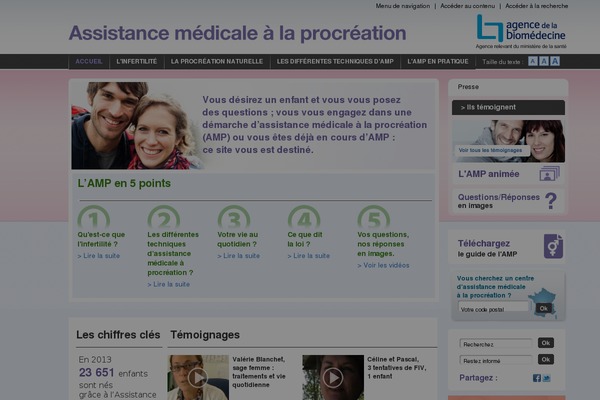
Task: Open the Presse link
Action: click(x=468, y=87)
